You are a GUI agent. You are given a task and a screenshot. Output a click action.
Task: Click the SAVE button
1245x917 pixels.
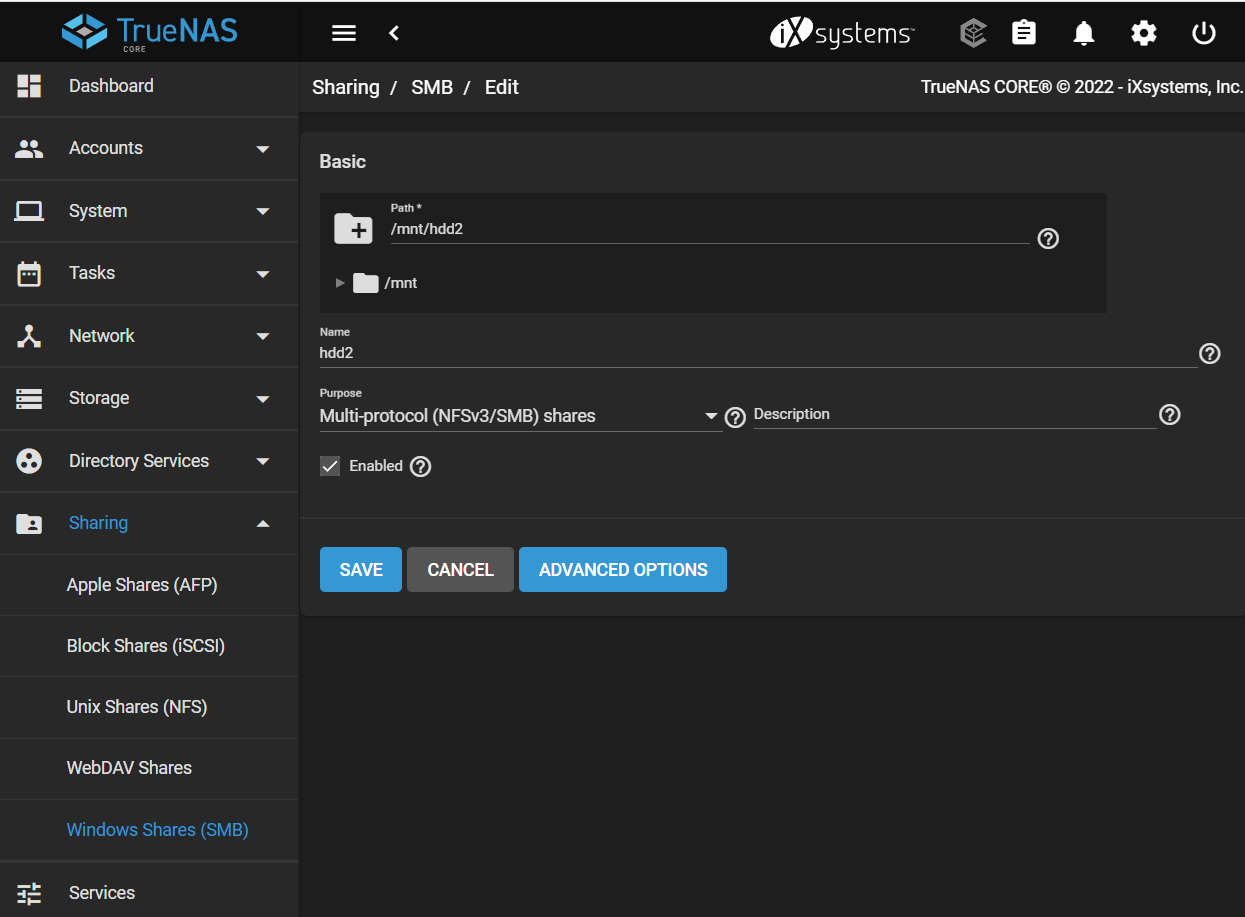coord(360,570)
